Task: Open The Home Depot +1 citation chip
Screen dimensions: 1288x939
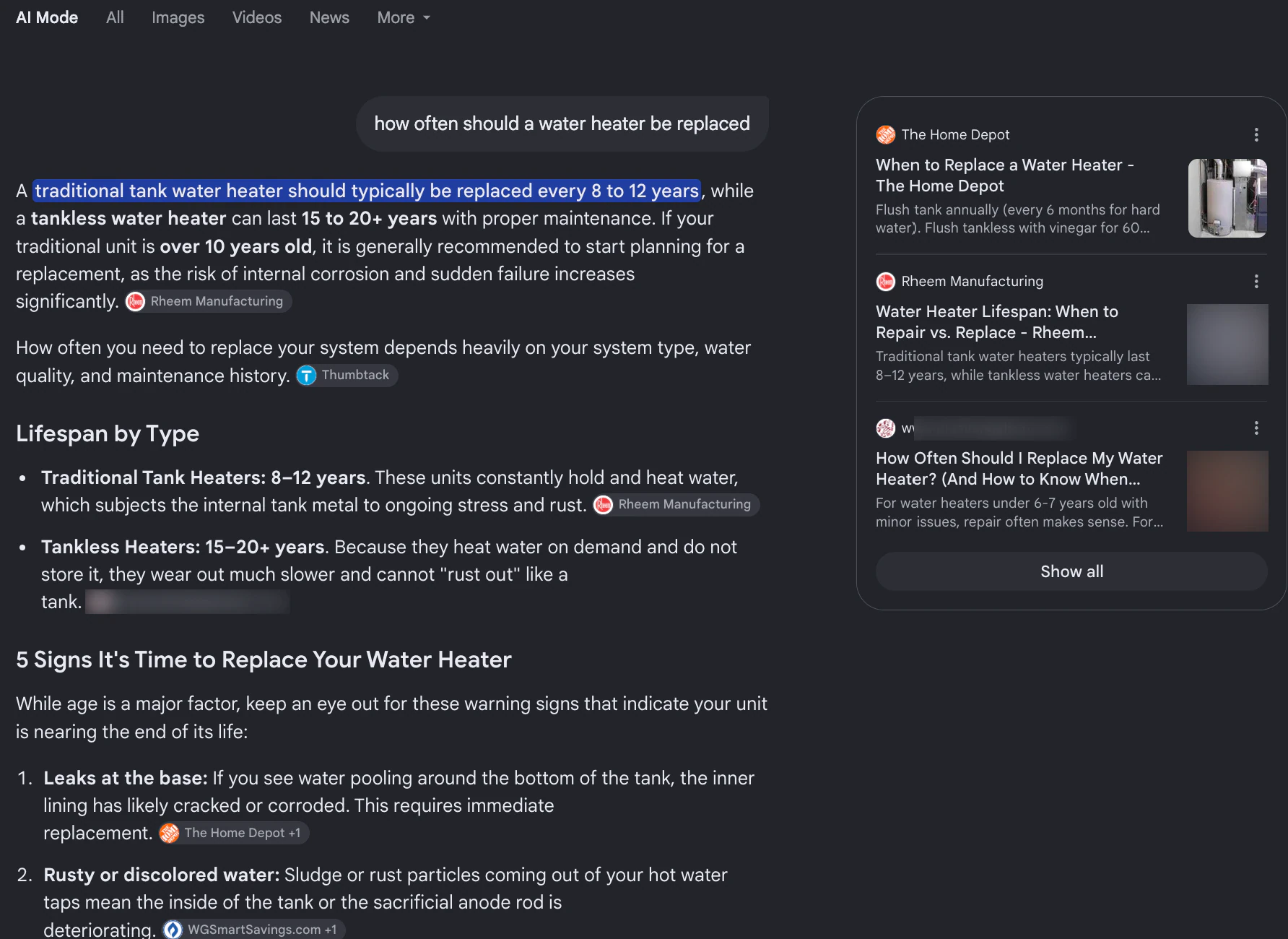Action: click(x=234, y=833)
